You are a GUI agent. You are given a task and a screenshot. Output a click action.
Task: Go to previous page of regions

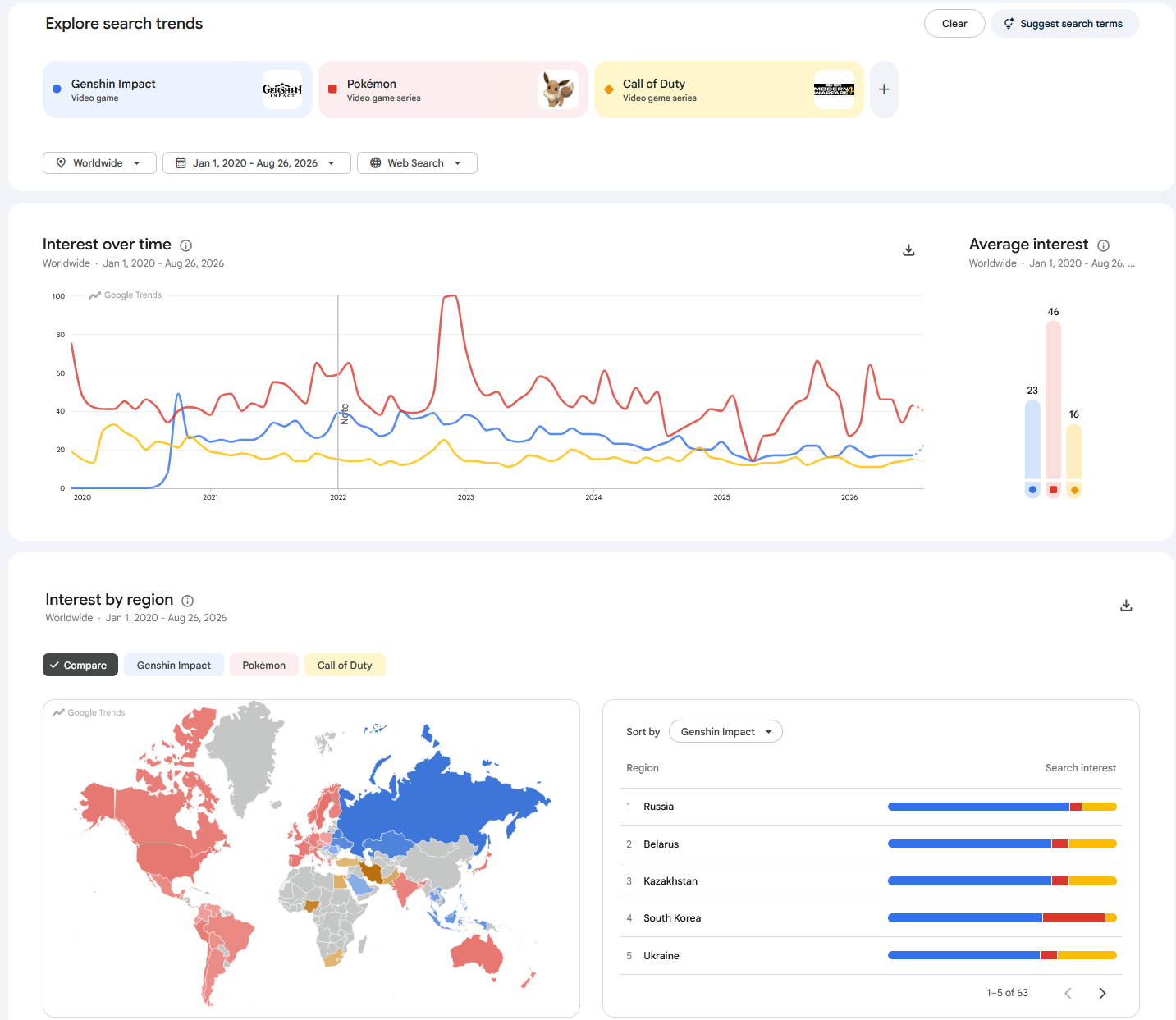click(1068, 993)
